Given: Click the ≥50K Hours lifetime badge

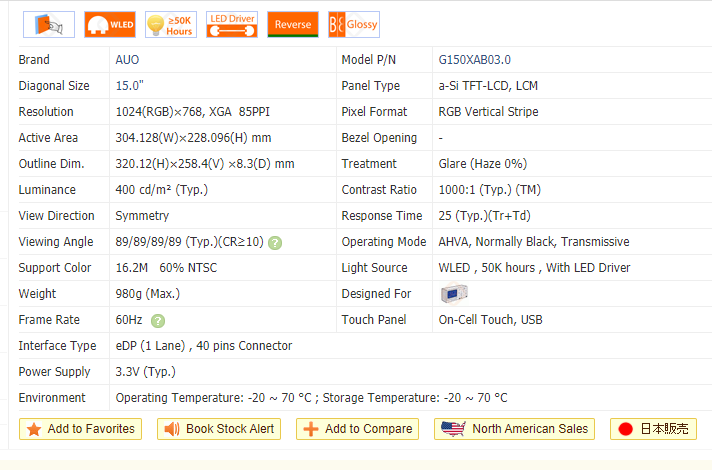Looking at the screenshot, I should coord(170,24).
